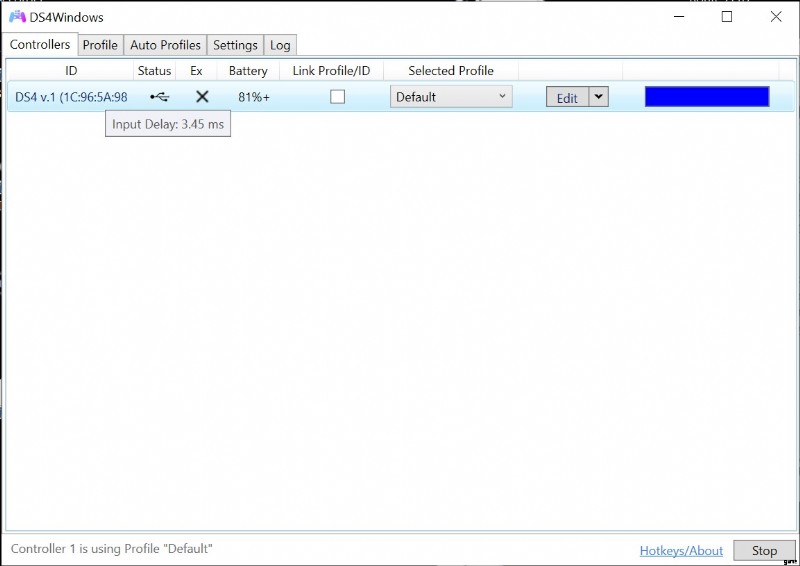Select the DS4 v.1 controller ID entry
Screen dimensions: 800x566
(71, 97)
